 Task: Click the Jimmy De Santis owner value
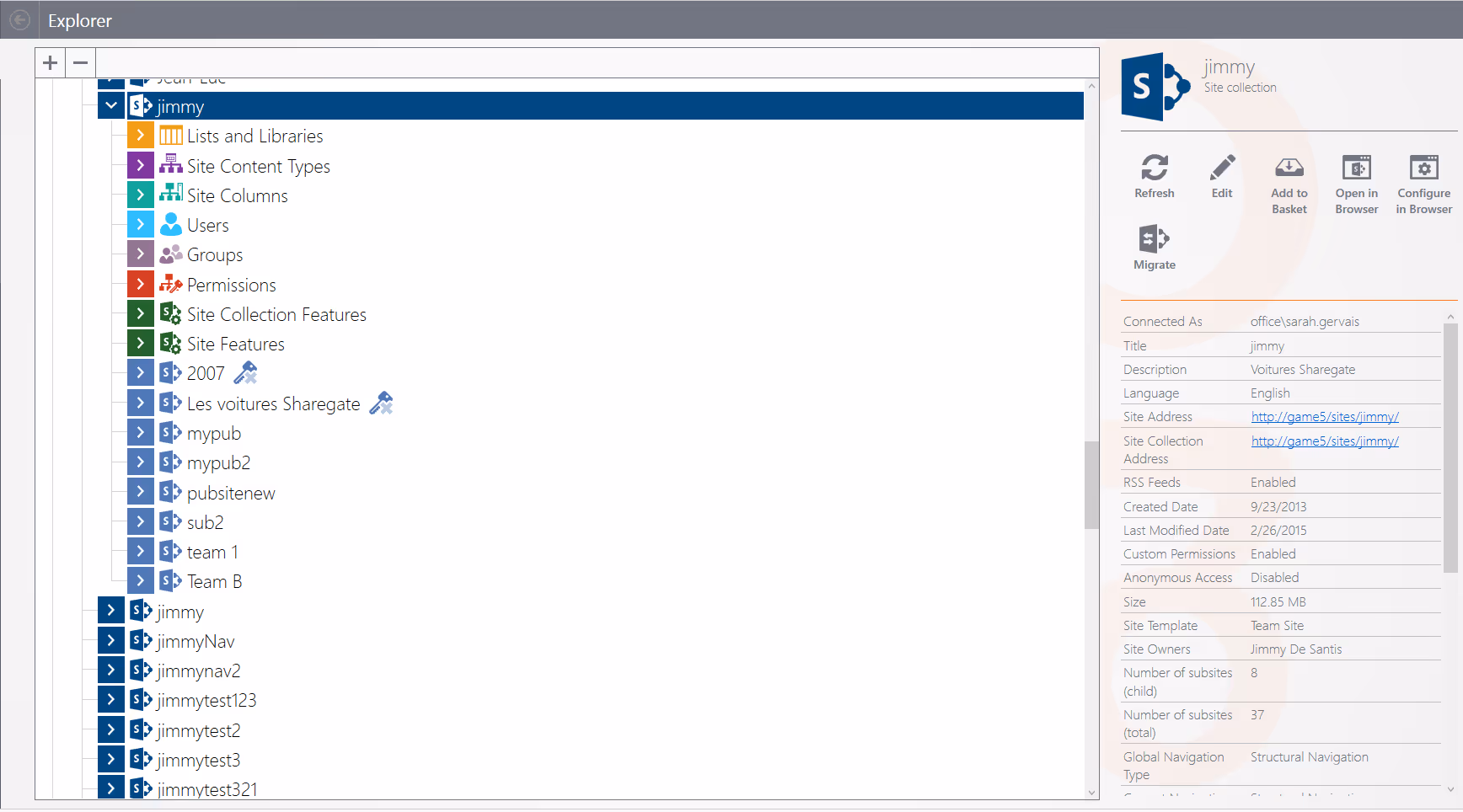1296,649
